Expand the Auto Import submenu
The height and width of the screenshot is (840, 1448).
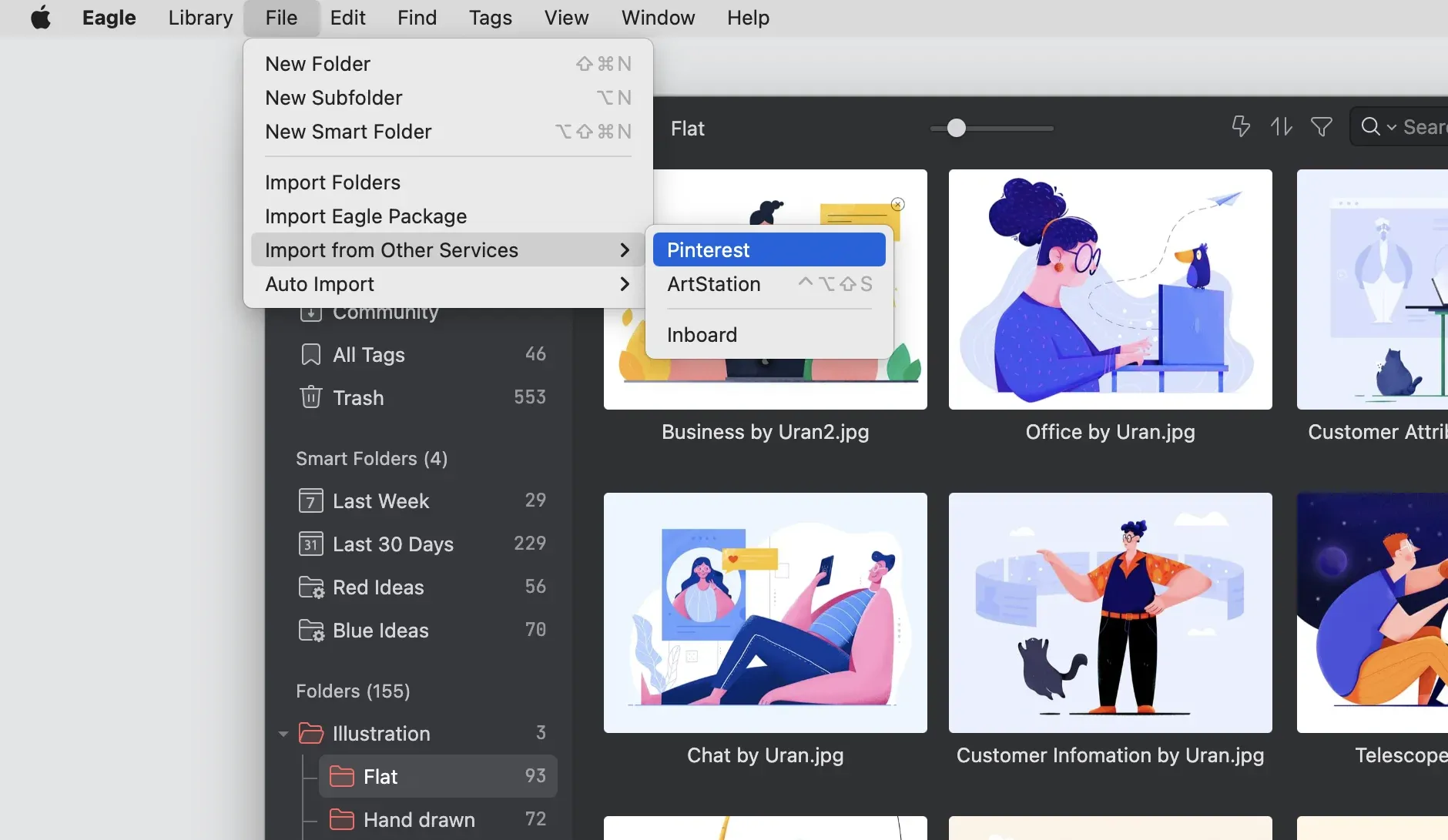(x=448, y=284)
